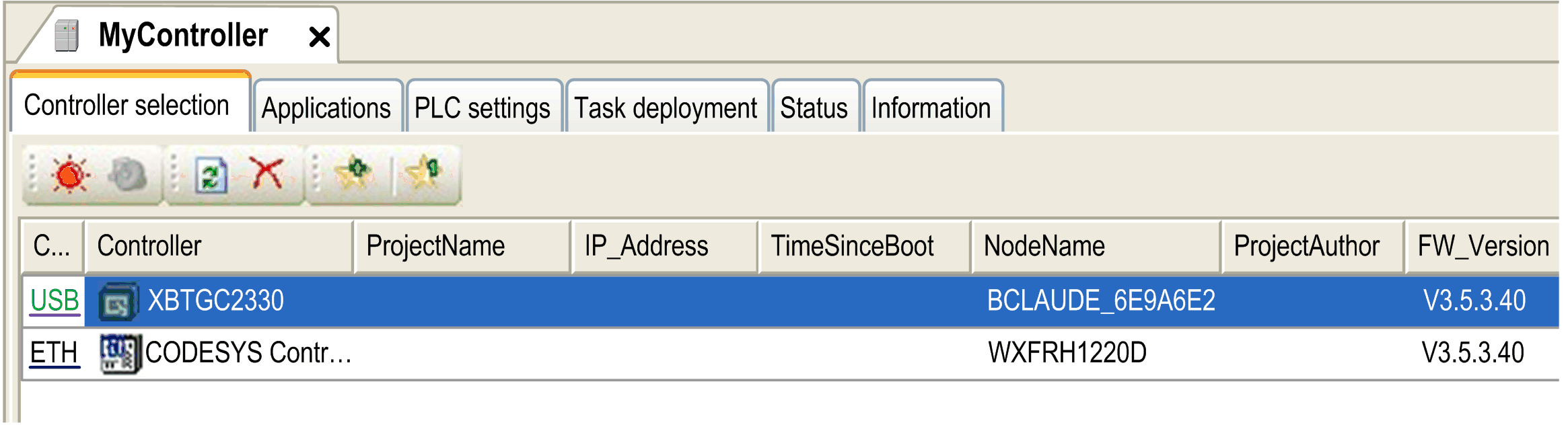Sort by the TimeSinceBoot column header

tap(864, 246)
